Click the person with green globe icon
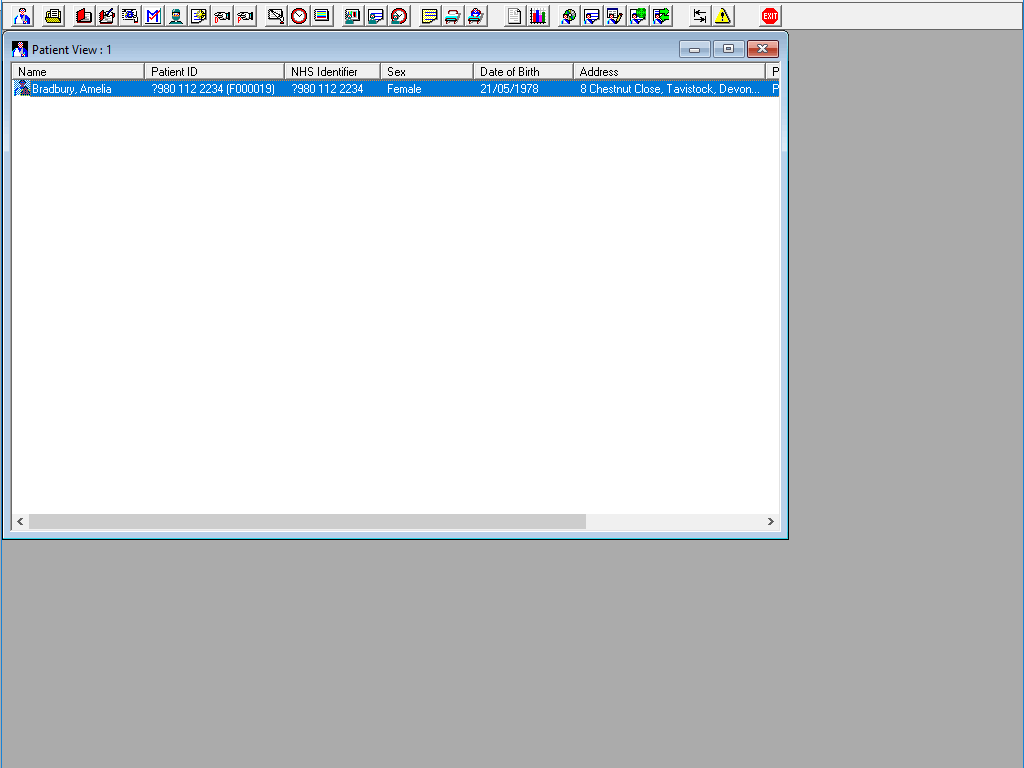This screenshot has width=1024, height=768. pos(638,16)
